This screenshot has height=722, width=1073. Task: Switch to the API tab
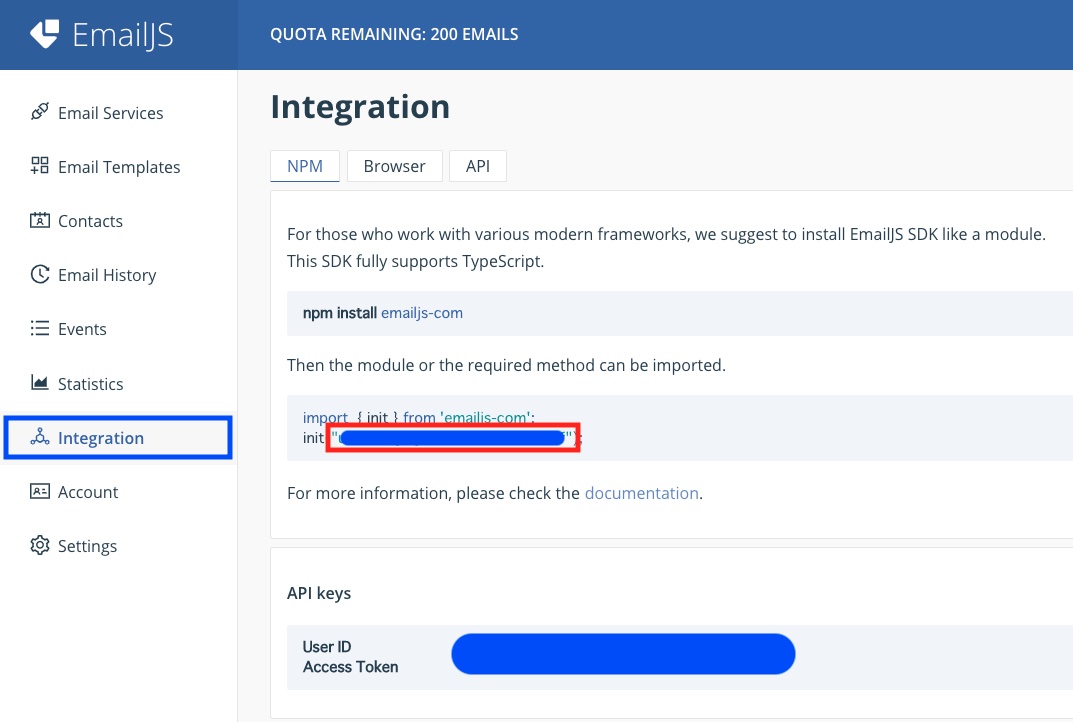477,166
